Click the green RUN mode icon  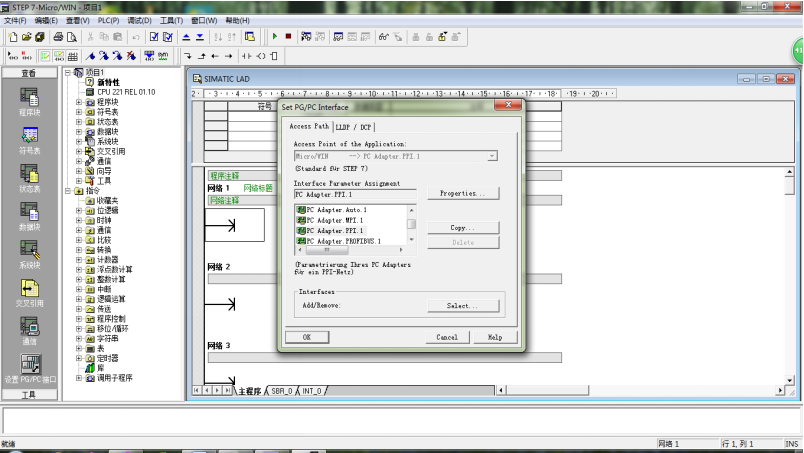tap(275, 36)
